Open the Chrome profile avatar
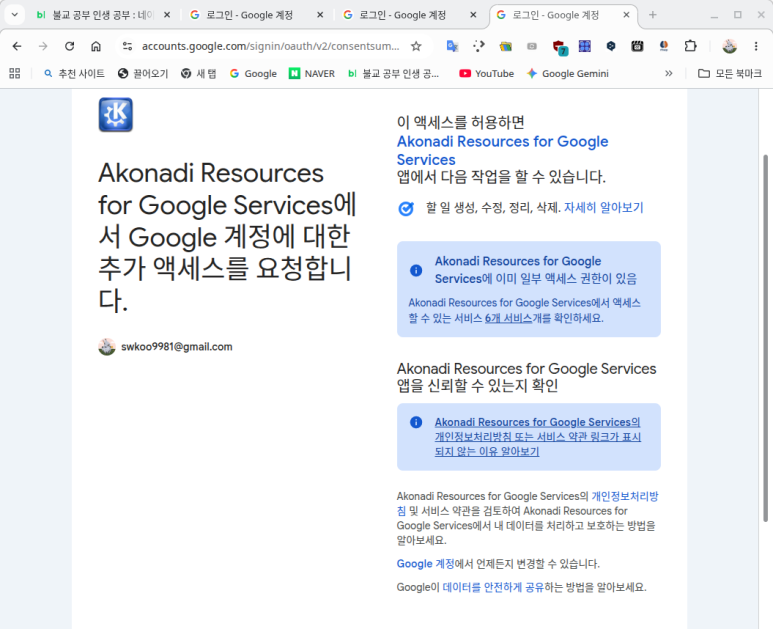This screenshot has width=773, height=629. coord(730,46)
